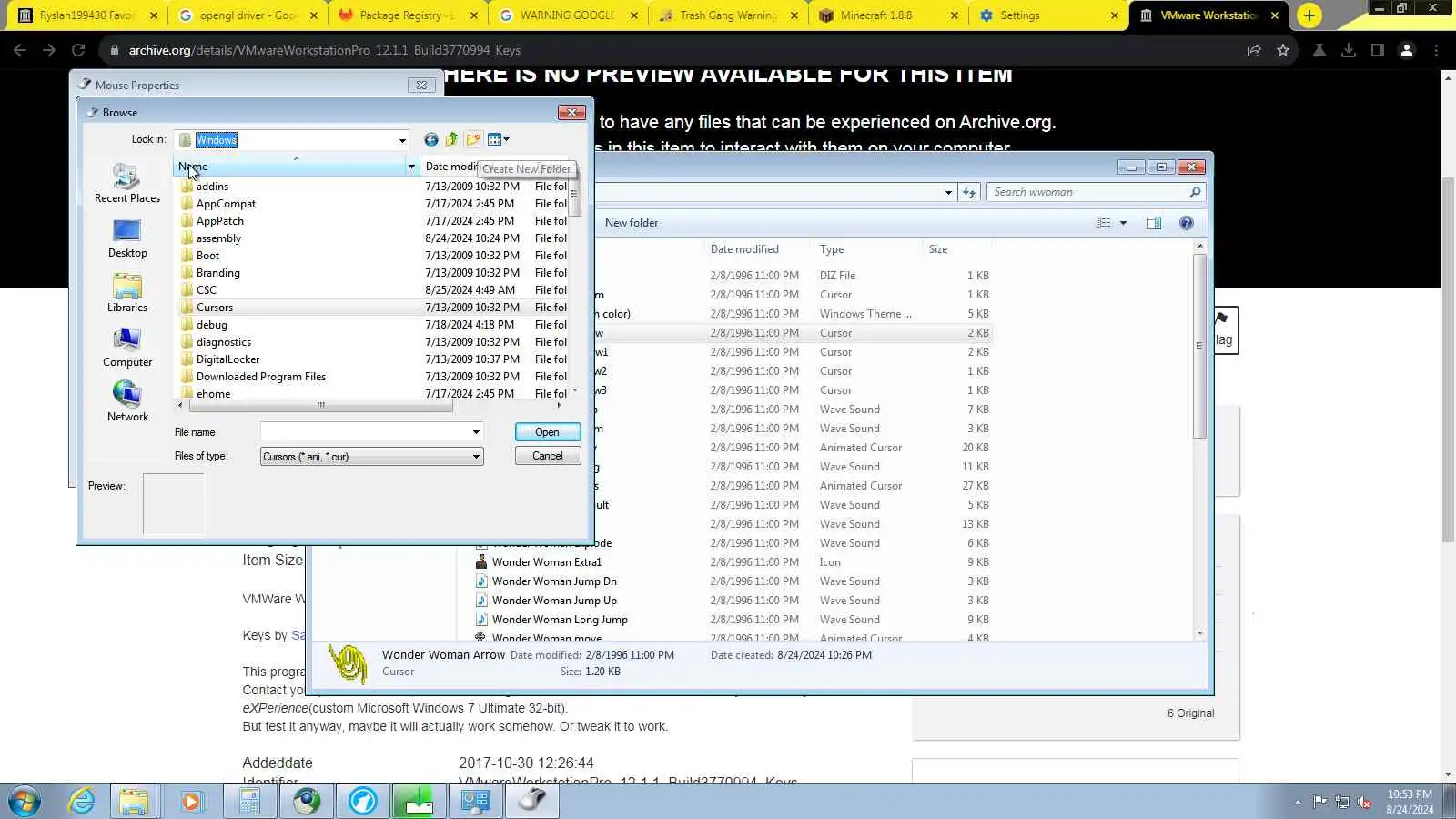Sort Explorer files by Type column
The width and height of the screenshot is (1456, 819).
[832, 249]
